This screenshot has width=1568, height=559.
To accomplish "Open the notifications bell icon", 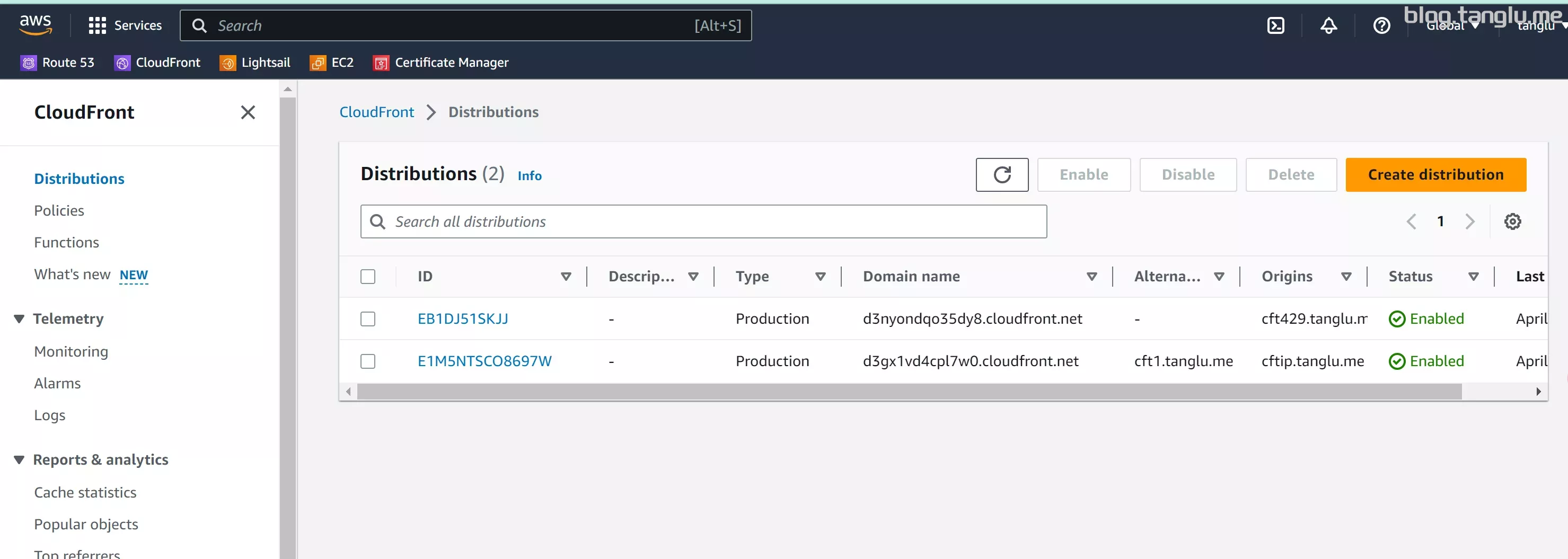I will (1328, 25).
